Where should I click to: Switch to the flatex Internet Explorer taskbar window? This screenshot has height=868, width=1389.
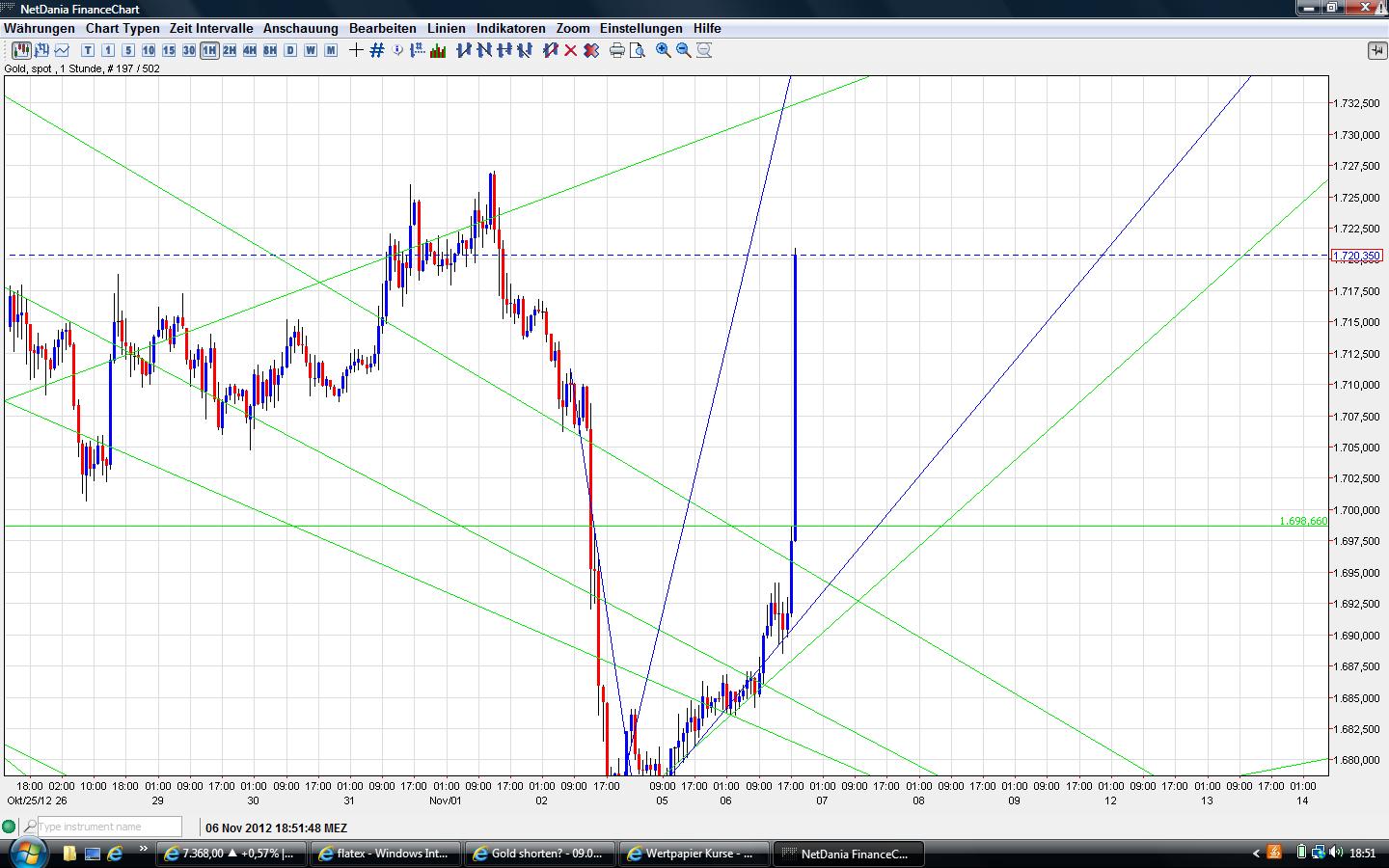pyautogui.click(x=386, y=854)
